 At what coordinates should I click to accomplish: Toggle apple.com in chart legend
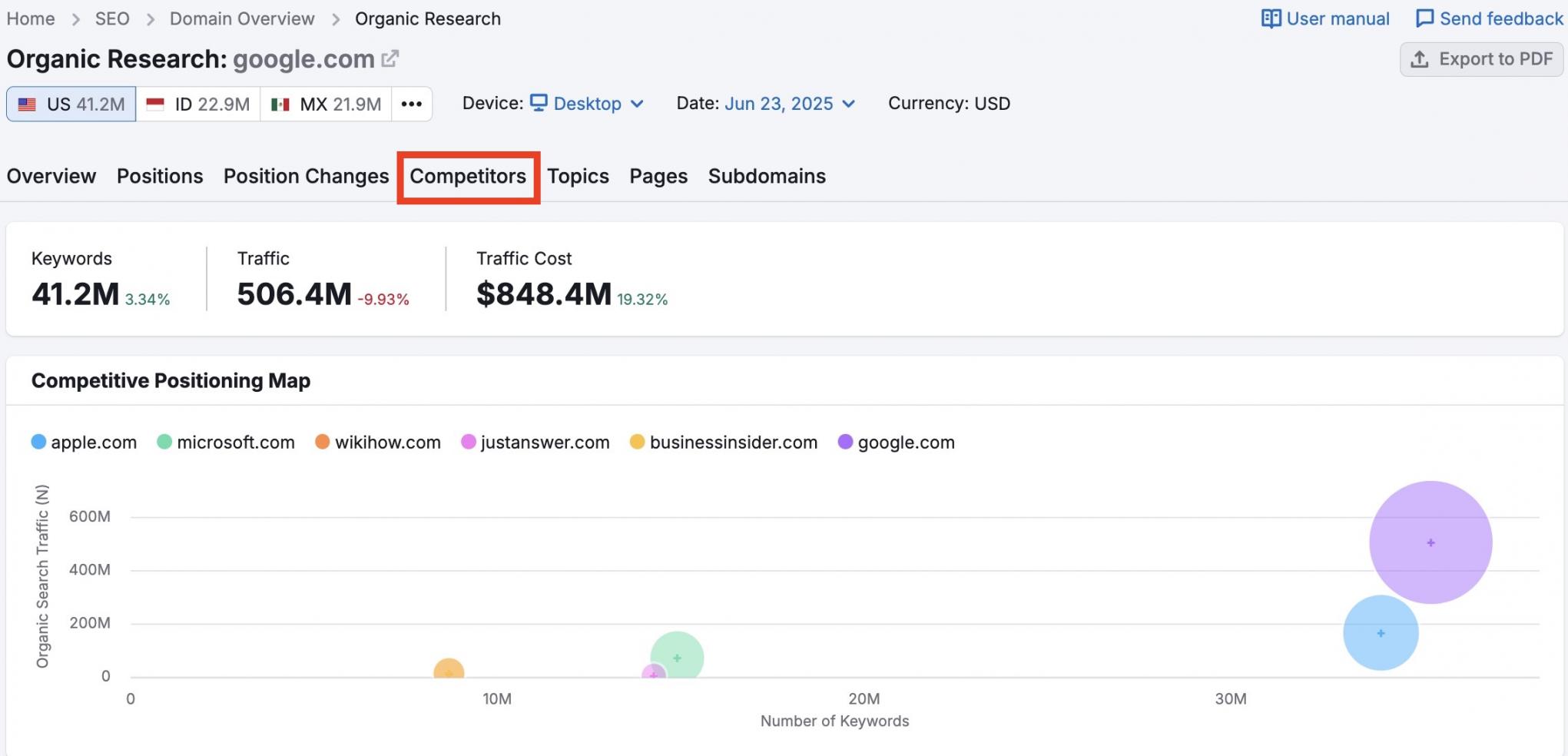click(85, 443)
